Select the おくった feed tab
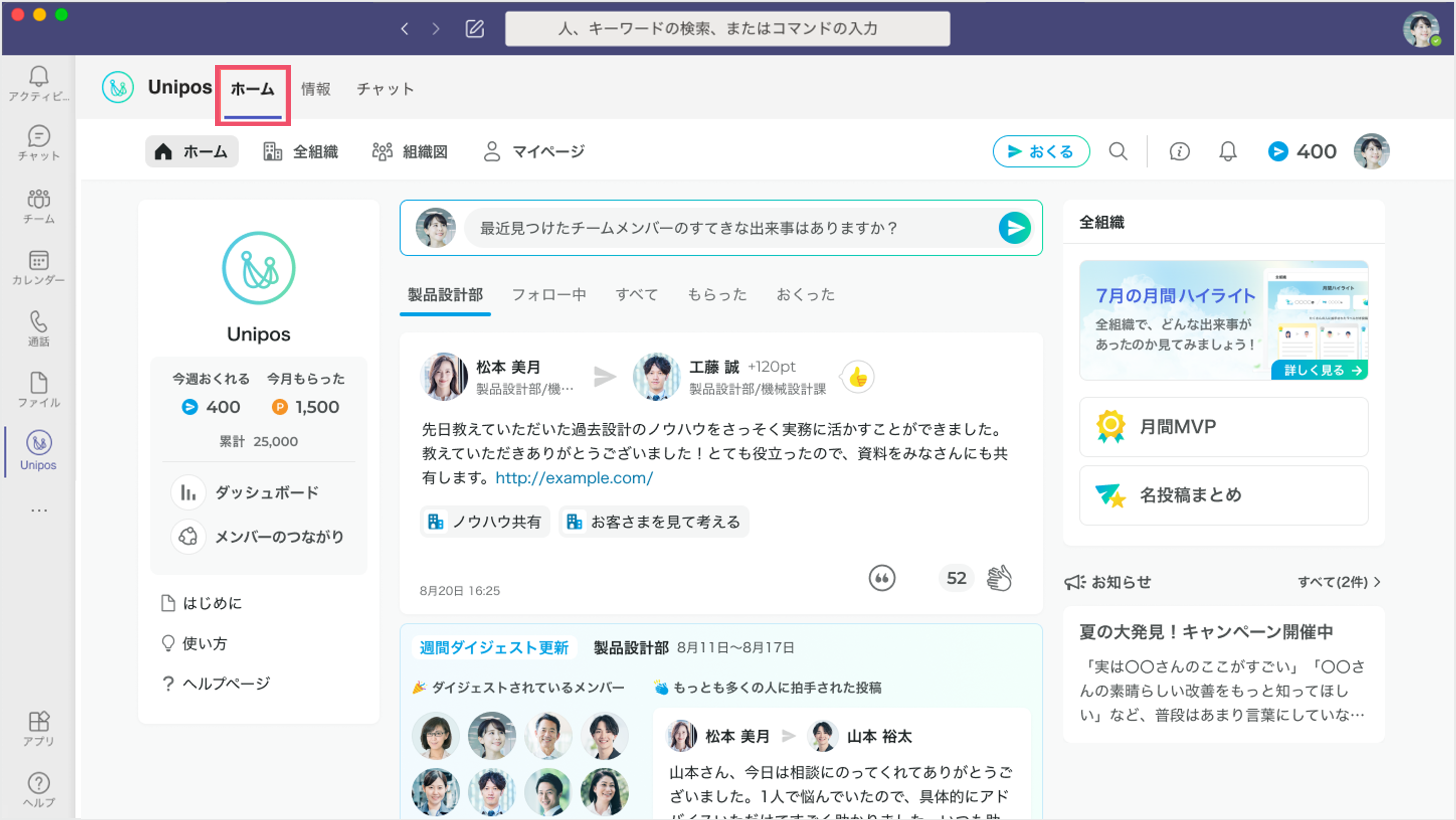The height and width of the screenshot is (820, 1456). (x=806, y=295)
